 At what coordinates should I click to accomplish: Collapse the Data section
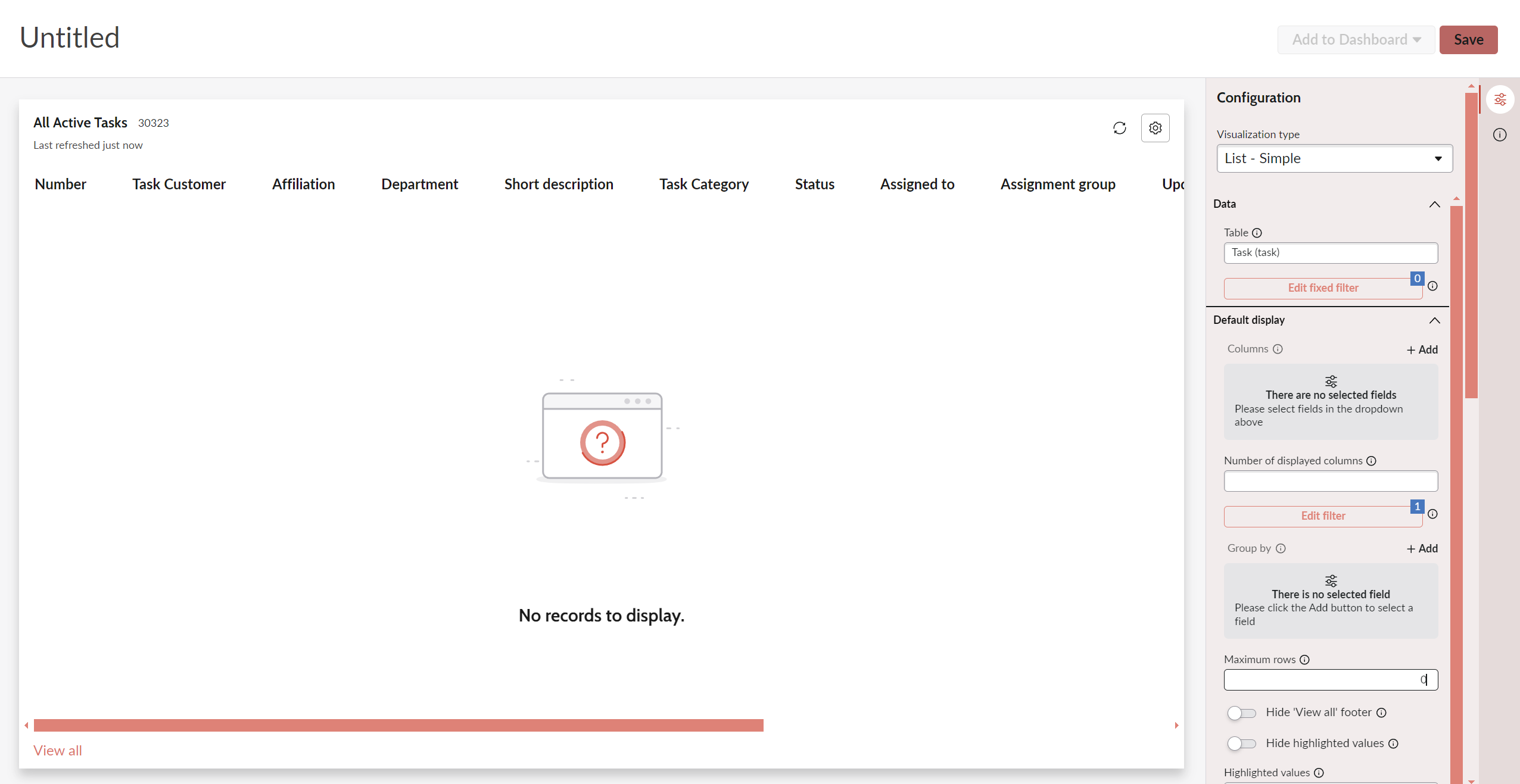[x=1435, y=205]
